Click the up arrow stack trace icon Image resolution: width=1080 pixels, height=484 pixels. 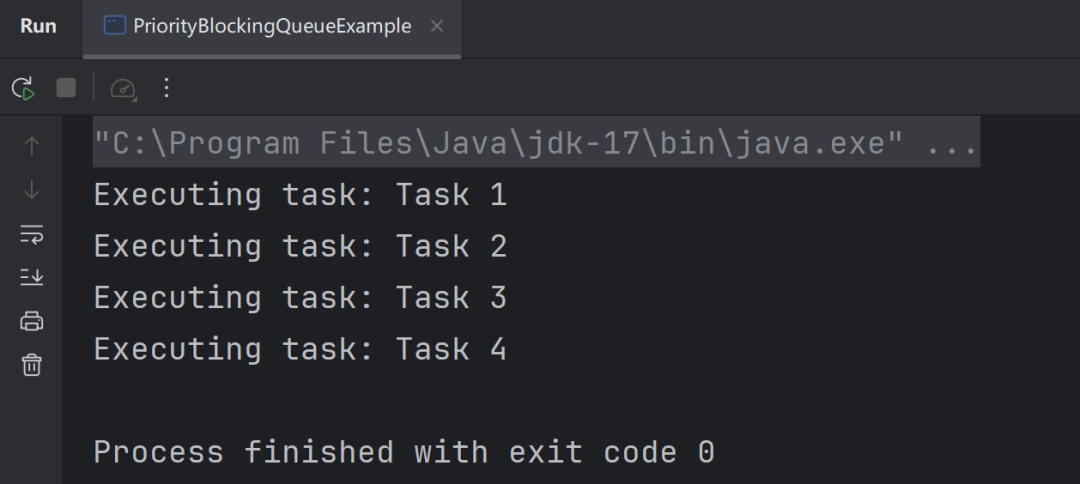(x=32, y=145)
